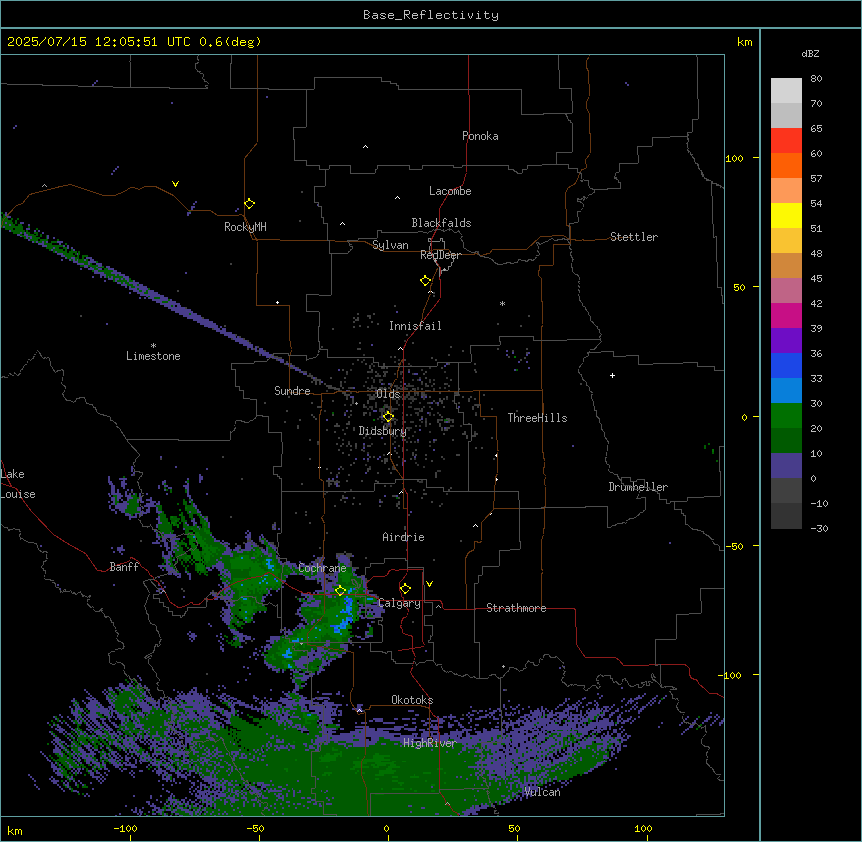Click the Drumheller city label
The width and height of the screenshot is (862, 842).
tap(638, 487)
